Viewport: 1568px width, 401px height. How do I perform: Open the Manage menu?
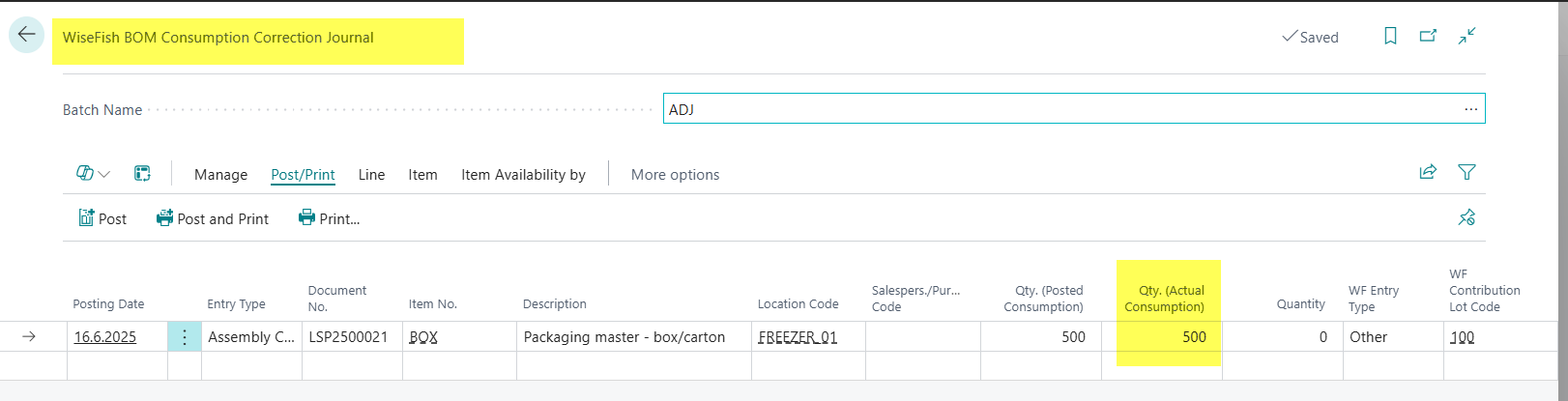click(220, 175)
